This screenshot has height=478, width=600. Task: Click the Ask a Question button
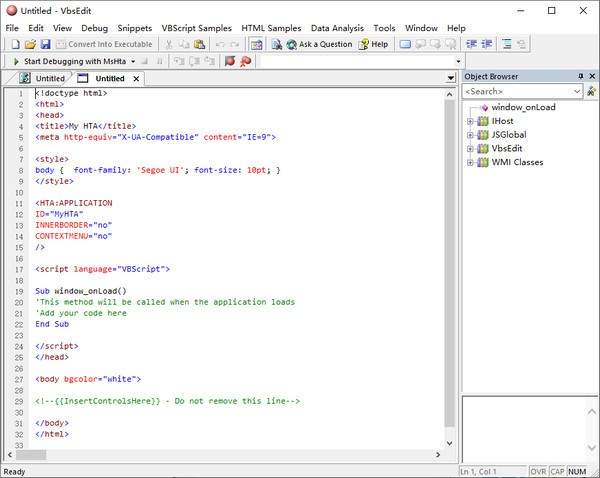coord(319,45)
